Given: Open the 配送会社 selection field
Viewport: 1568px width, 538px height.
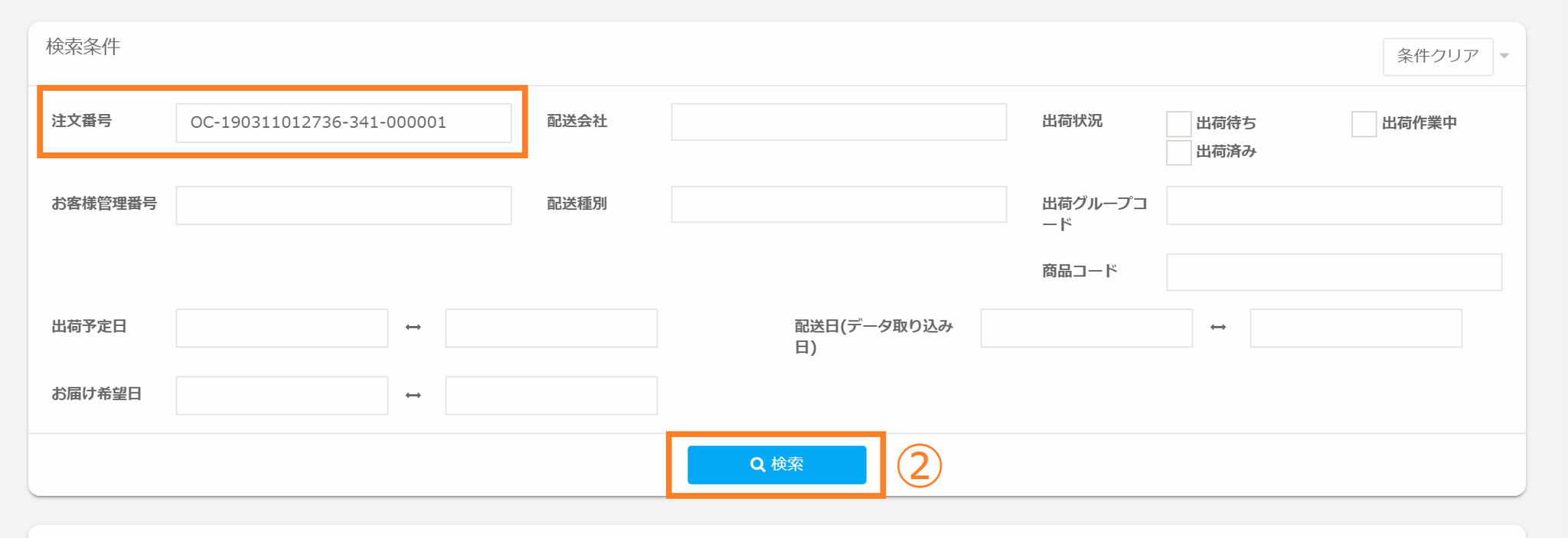Looking at the screenshot, I should pyautogui.click(x=838, y=122).
